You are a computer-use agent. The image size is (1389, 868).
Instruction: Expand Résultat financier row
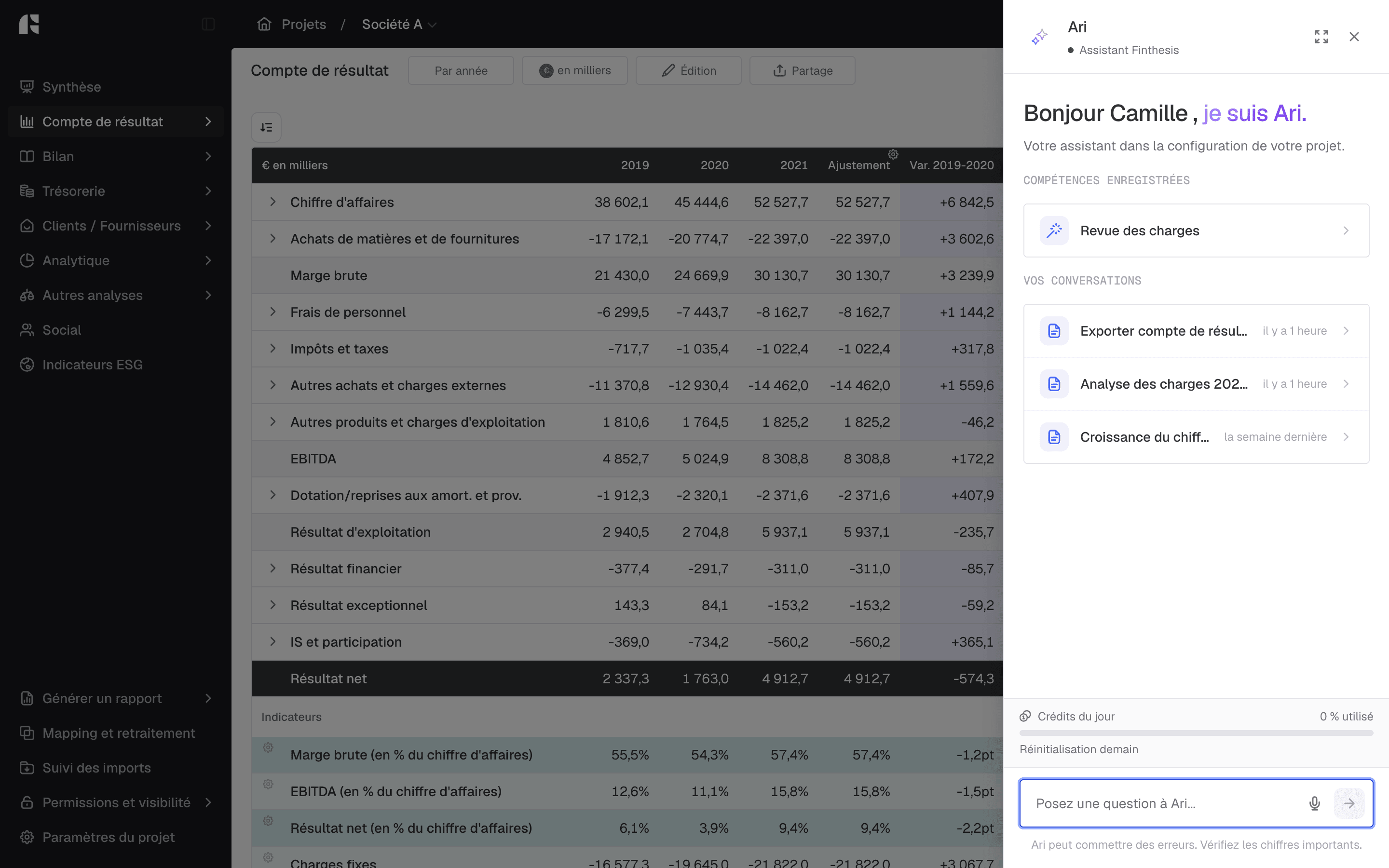coord(273,569)
